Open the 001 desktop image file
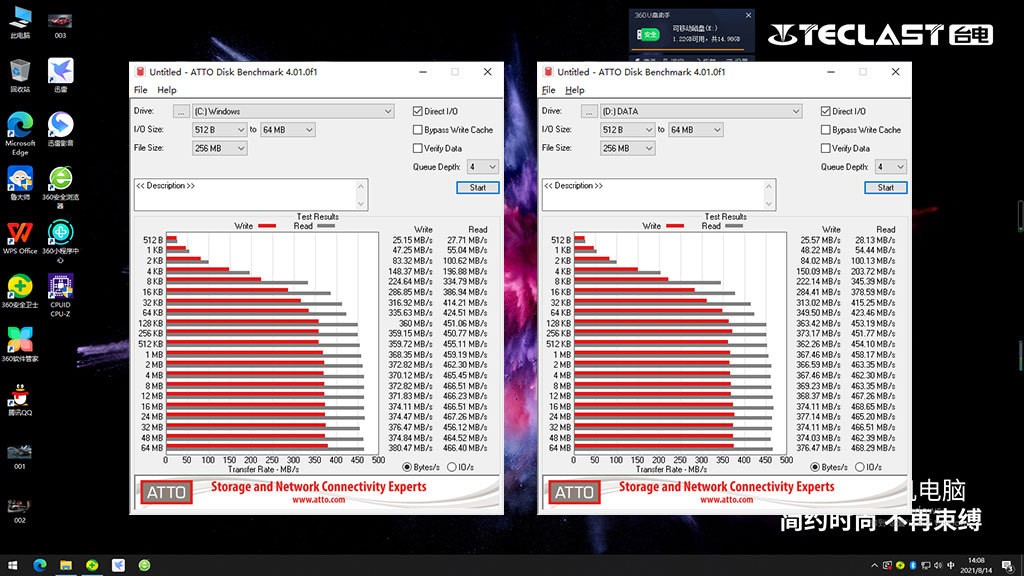 coord(20,456)
